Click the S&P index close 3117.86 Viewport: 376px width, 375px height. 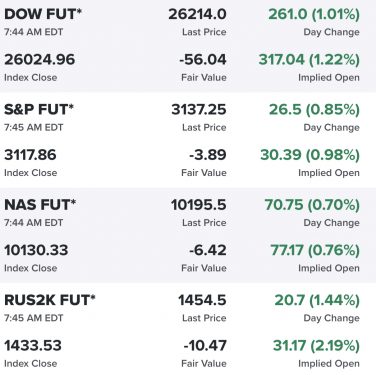point(30,155)
